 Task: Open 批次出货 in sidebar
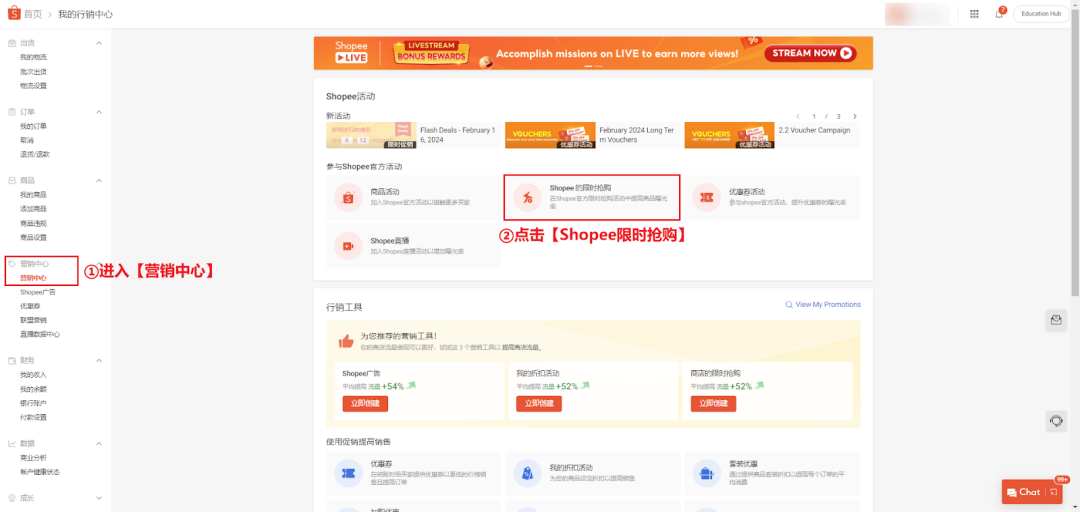[34, 72]
